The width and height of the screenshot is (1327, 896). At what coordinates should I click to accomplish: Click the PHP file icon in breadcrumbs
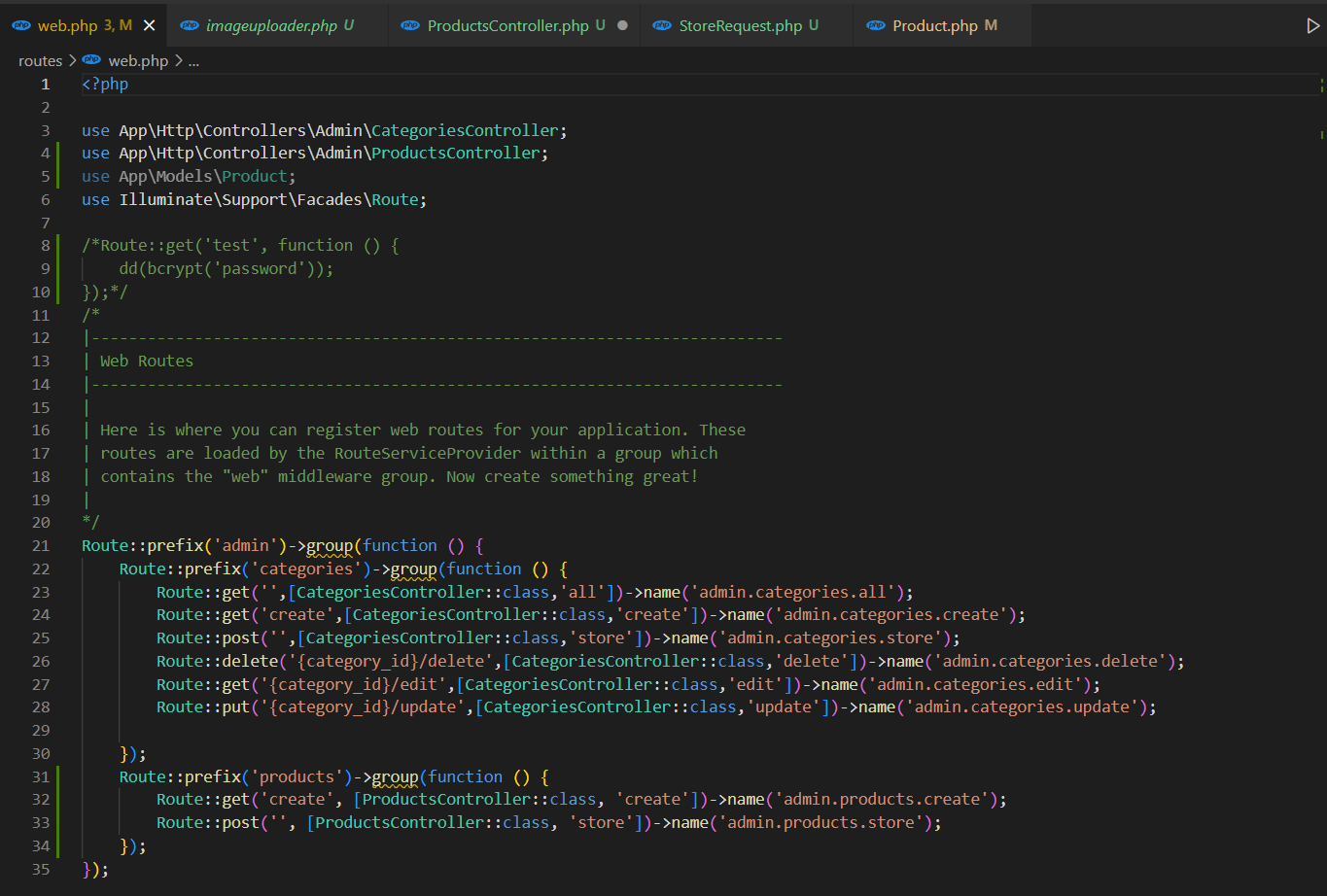(91, 60)
